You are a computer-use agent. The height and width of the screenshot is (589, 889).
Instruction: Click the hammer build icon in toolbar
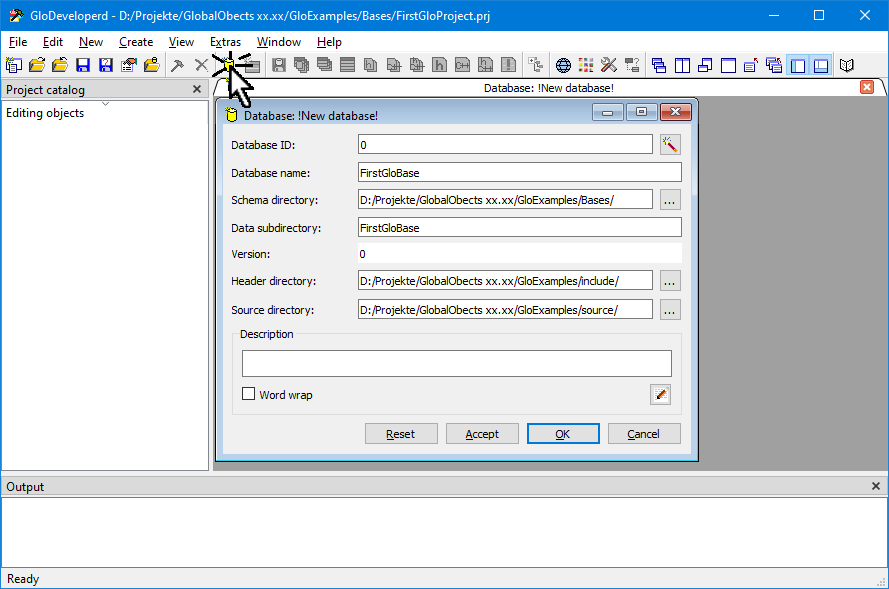coord(177,65)
